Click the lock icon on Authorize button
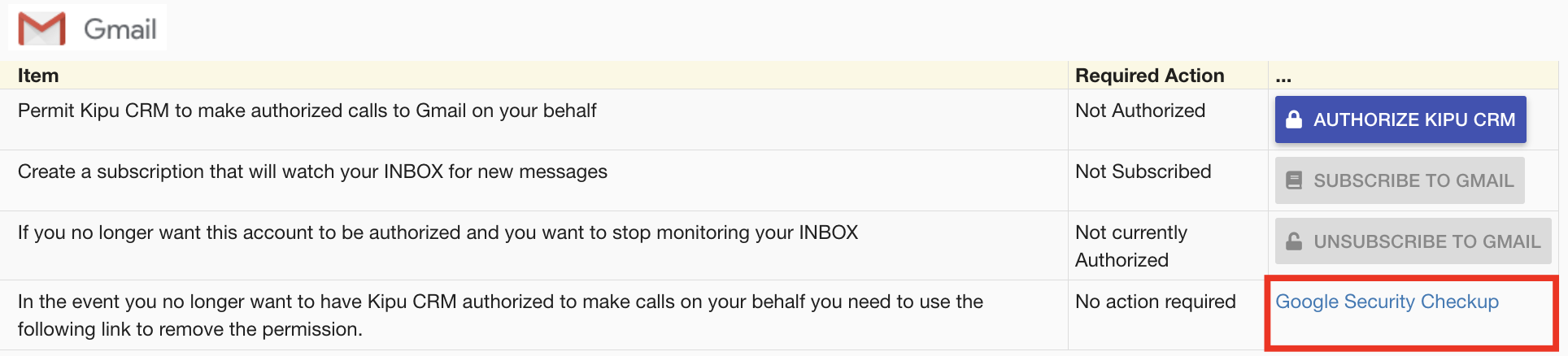 pyautogui.click(x=1294, y=119)
